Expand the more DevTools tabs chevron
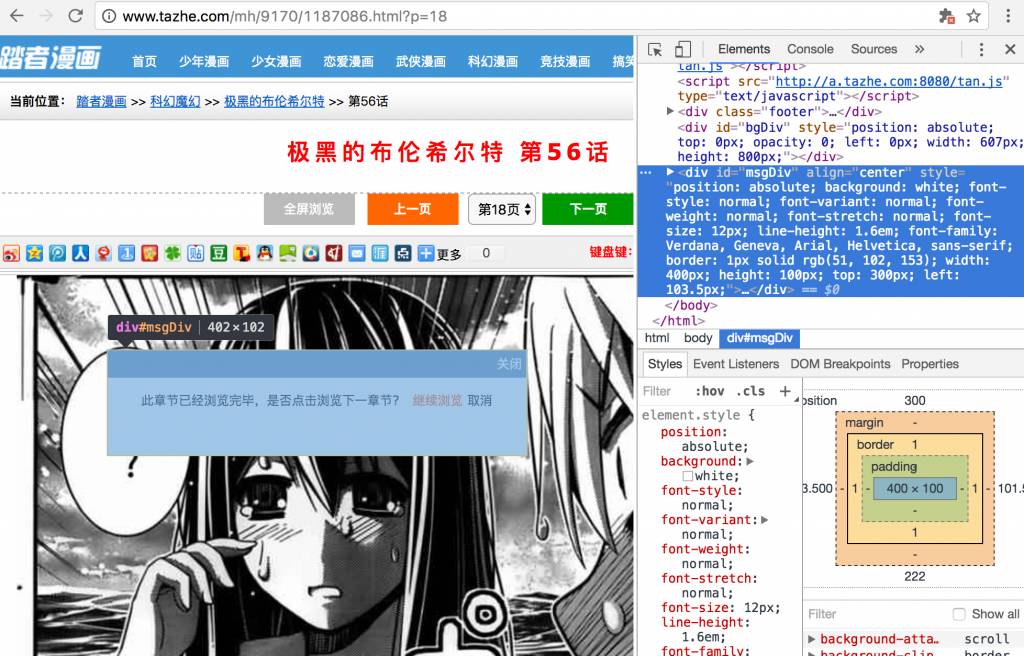This screenshot has width=1024, height=656. point(920,49)
